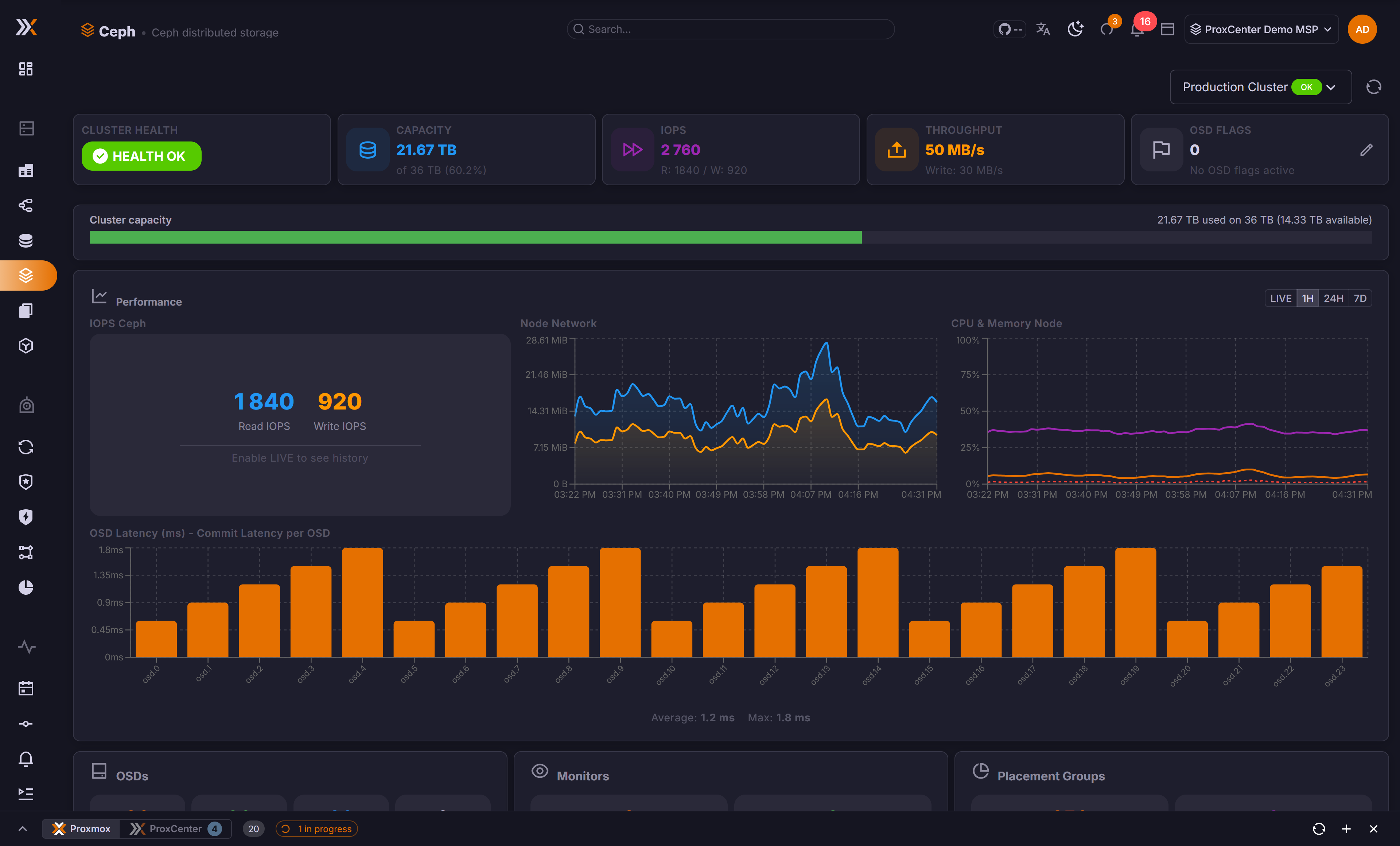Click the Capacity 21.67 TB card
Viewport: 1400px width, 846px height.
466,150
